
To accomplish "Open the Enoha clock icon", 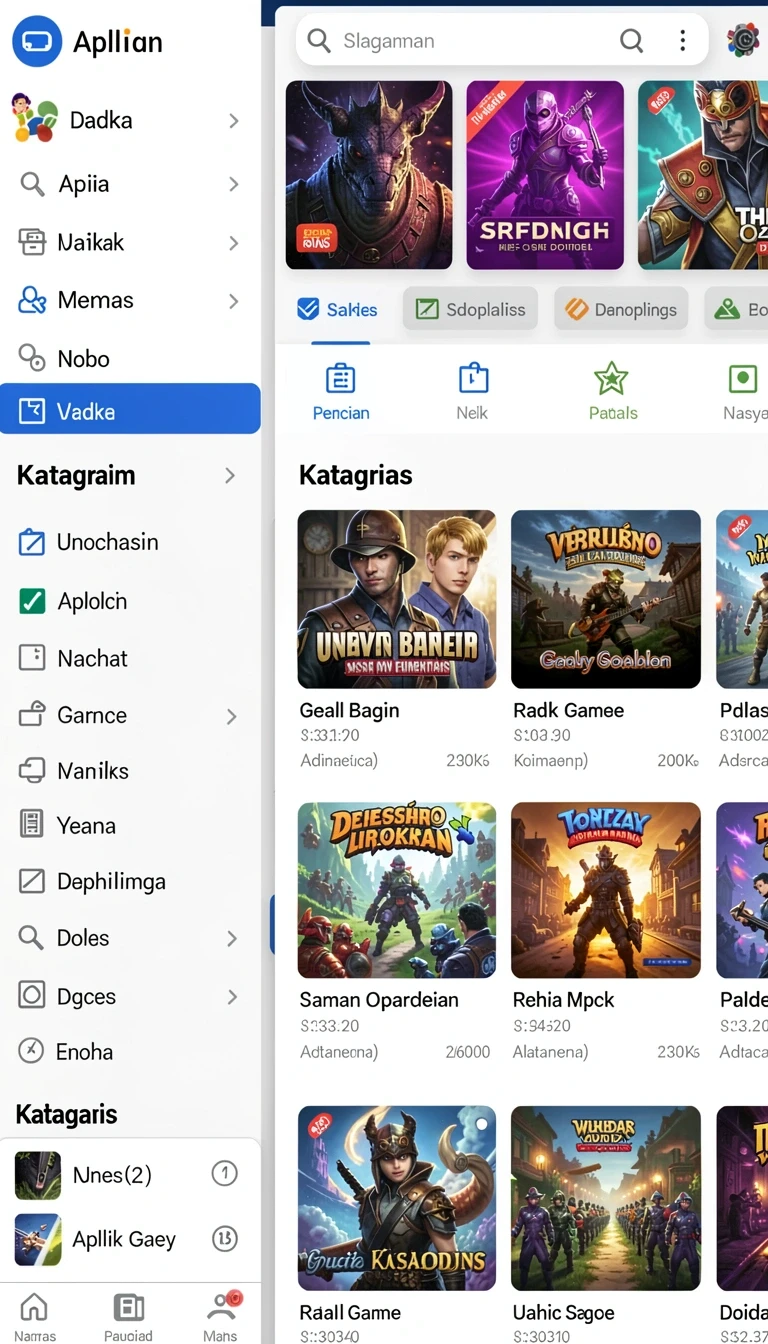I will [x=32, y=1050].
